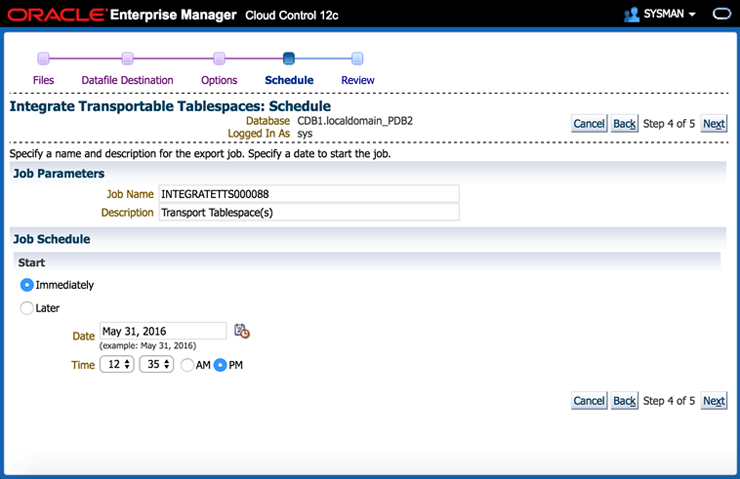
Task: Select the Schedule step label
Action: (x=289, y=80)
